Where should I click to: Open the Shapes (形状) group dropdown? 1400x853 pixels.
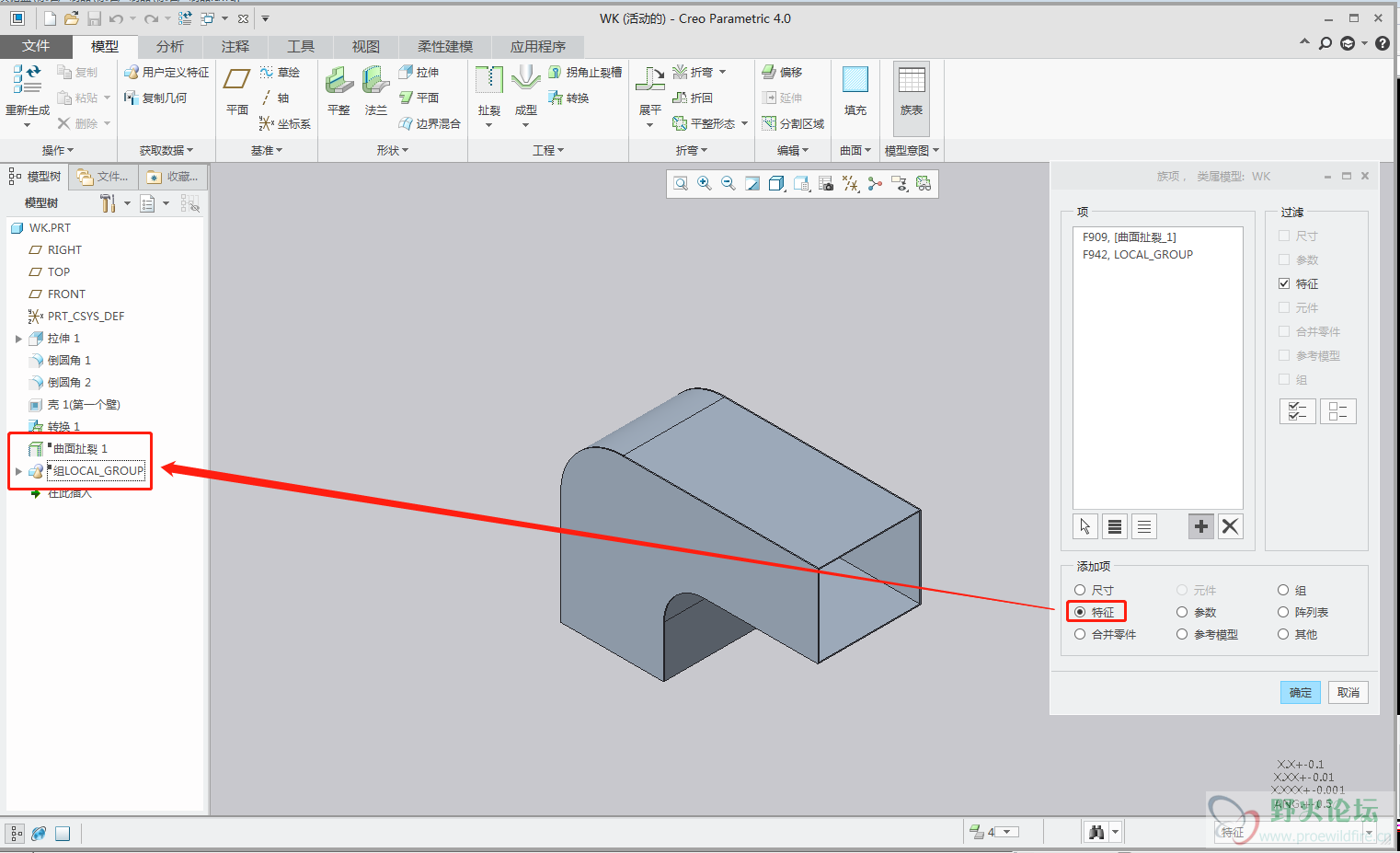pyautogui.click(x=393, y=150)
